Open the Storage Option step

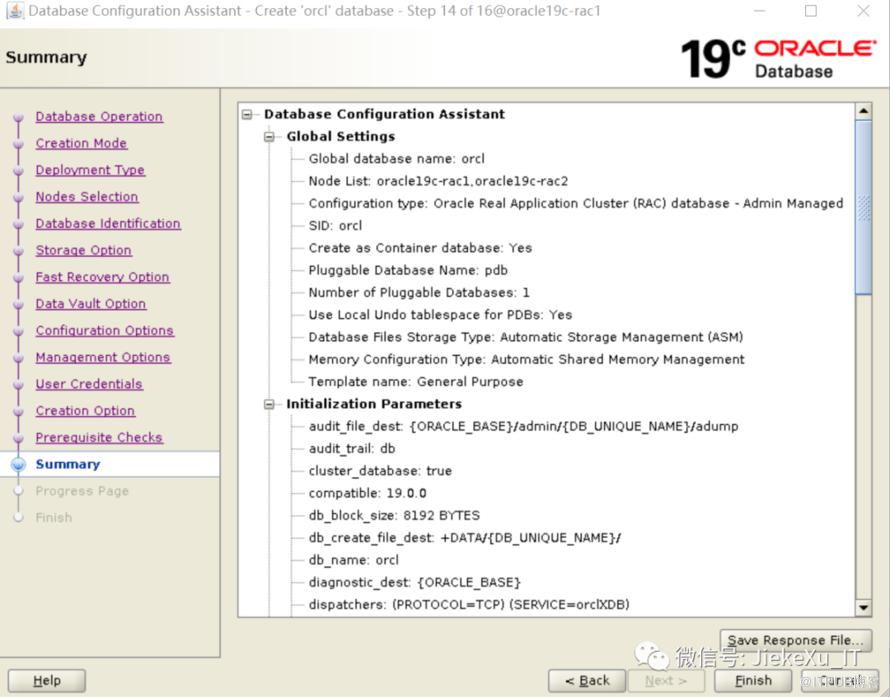coord(83,251)
